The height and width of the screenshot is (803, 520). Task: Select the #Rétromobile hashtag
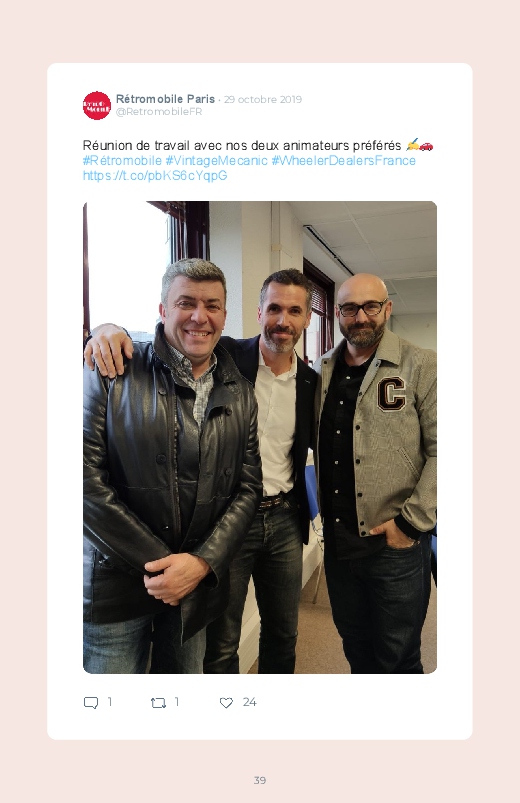pos(122,161)
